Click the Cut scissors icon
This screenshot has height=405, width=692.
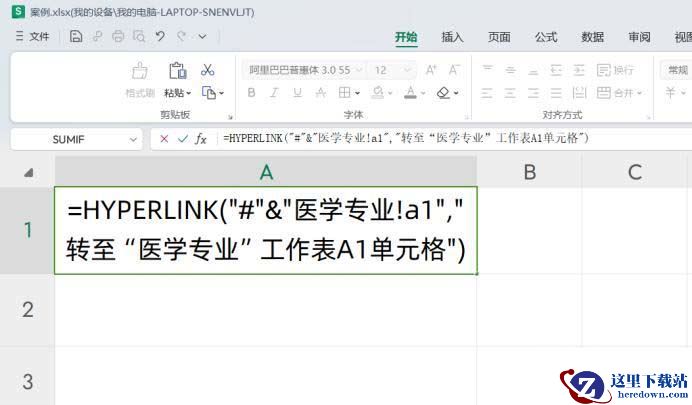[x=208, y=70]
